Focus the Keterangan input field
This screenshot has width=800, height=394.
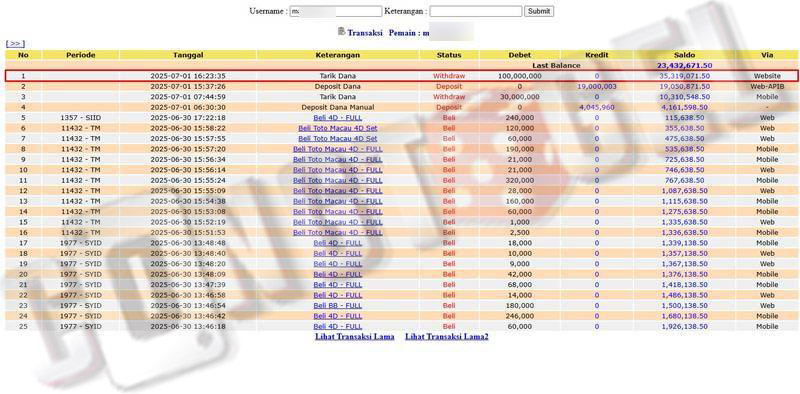[x=476, y=11]
